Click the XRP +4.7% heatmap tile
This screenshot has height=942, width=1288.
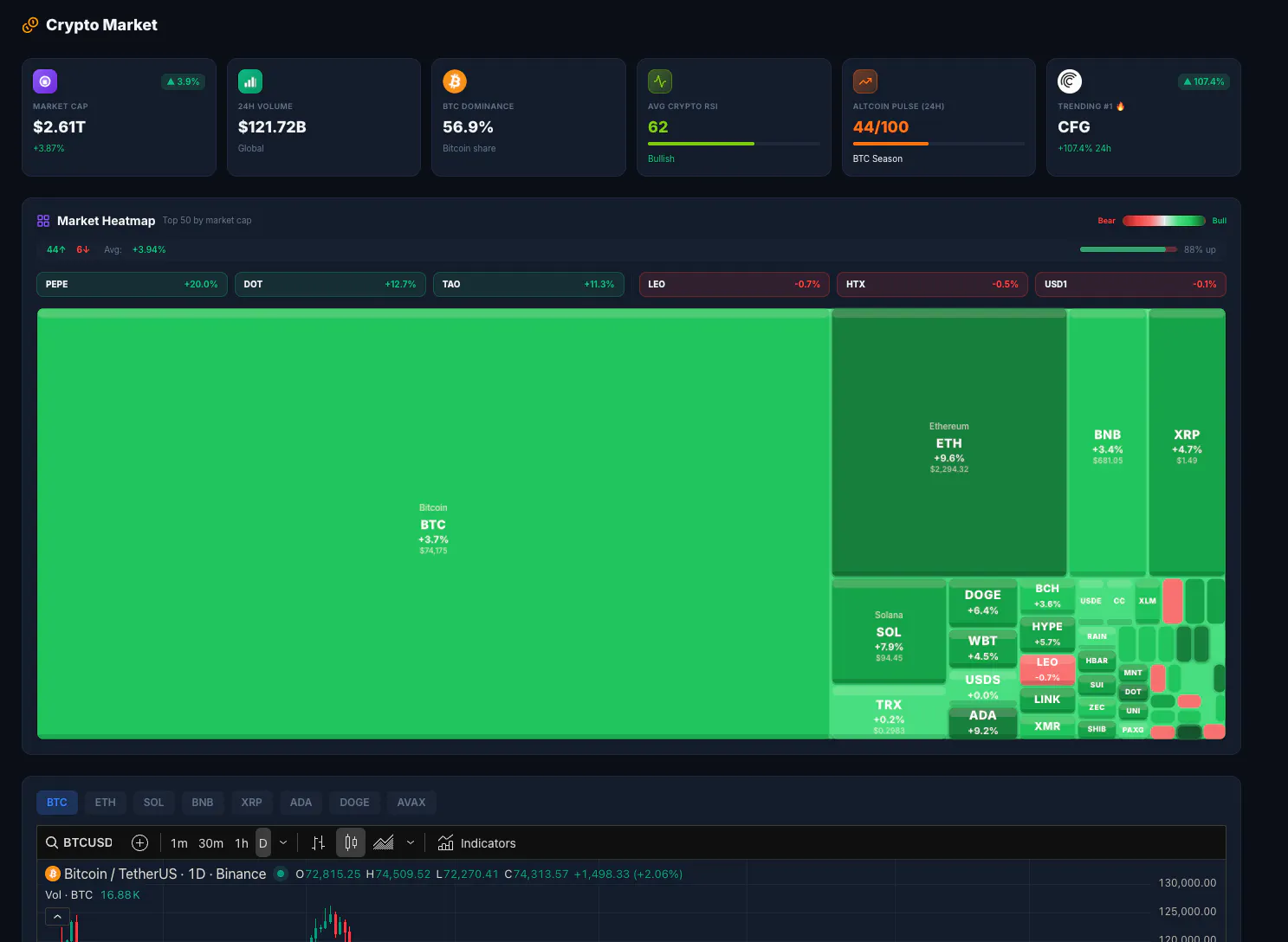click(1187, 442)
